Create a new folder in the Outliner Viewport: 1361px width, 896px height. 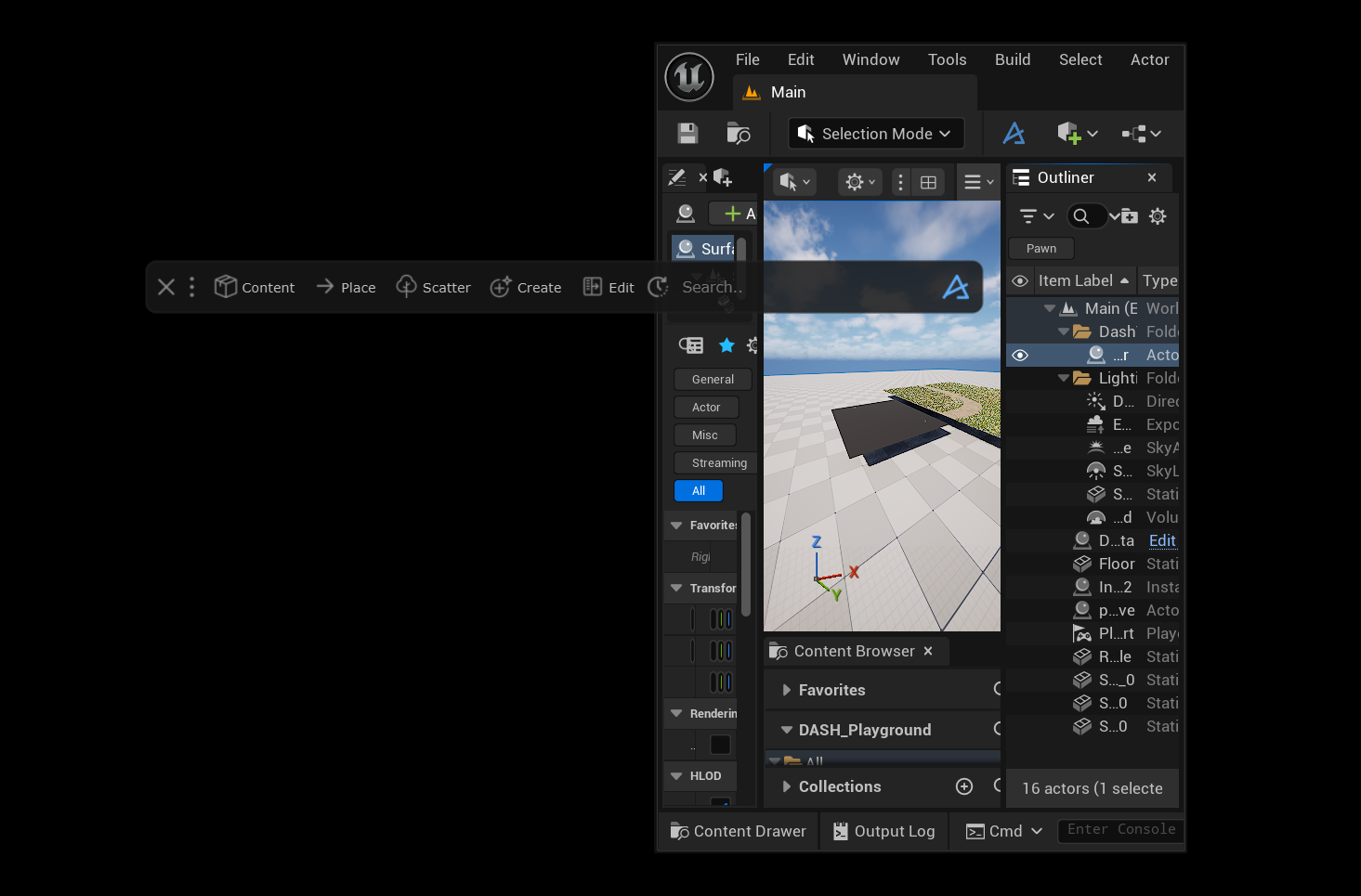pyautogui.click(x=1130, y=216)
